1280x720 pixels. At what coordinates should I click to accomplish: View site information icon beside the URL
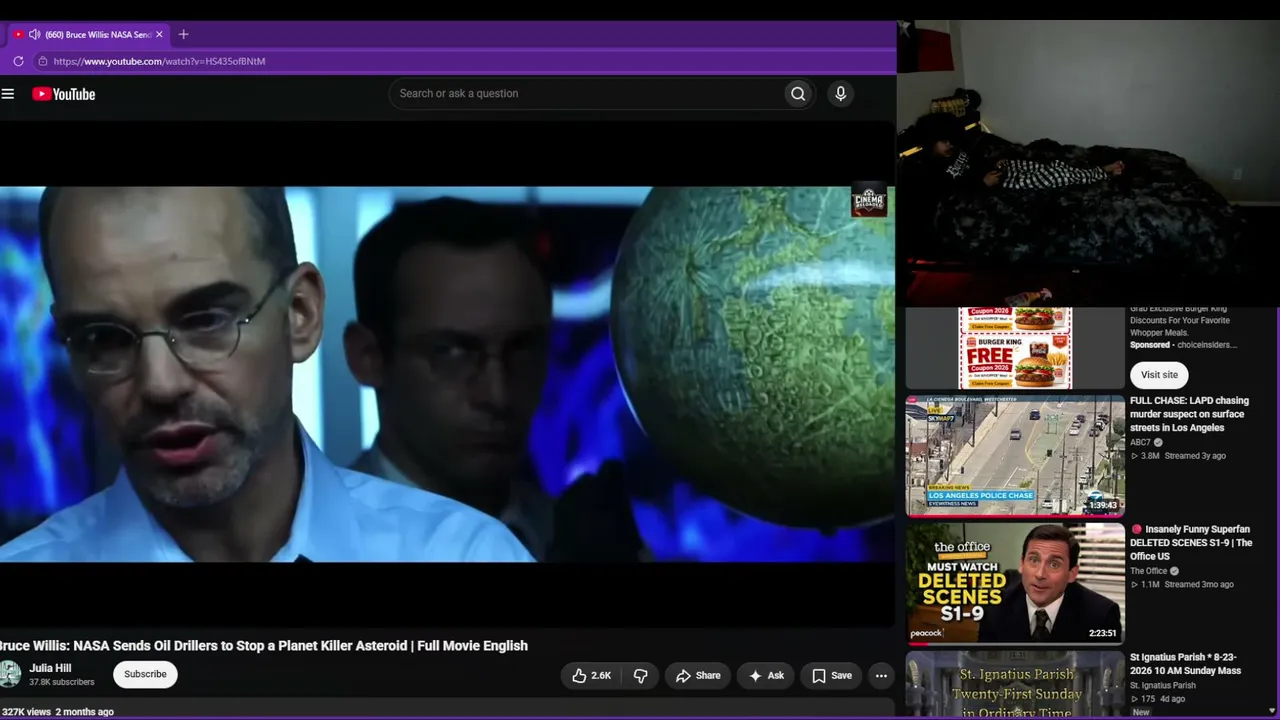(x=42, y=61)
